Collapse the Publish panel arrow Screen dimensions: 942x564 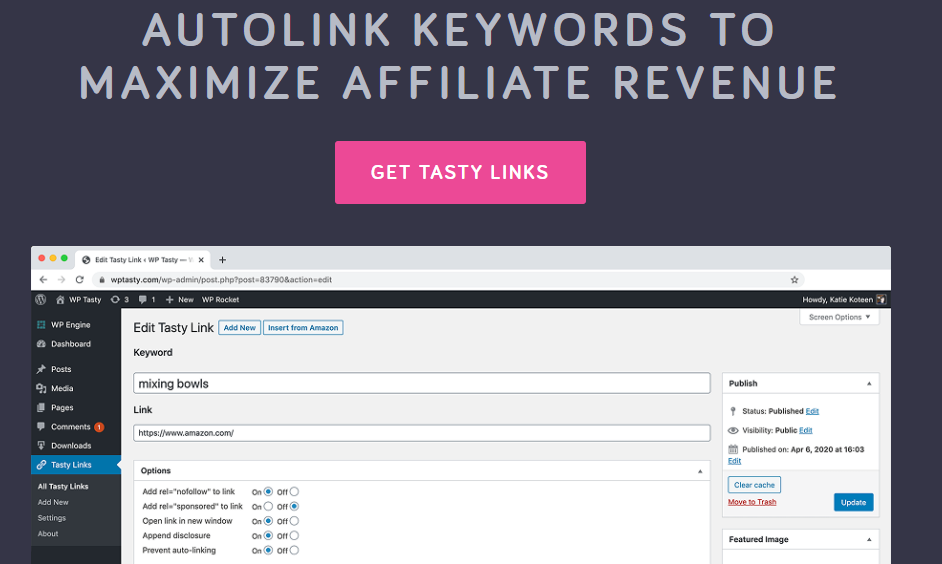click(869, 384)
